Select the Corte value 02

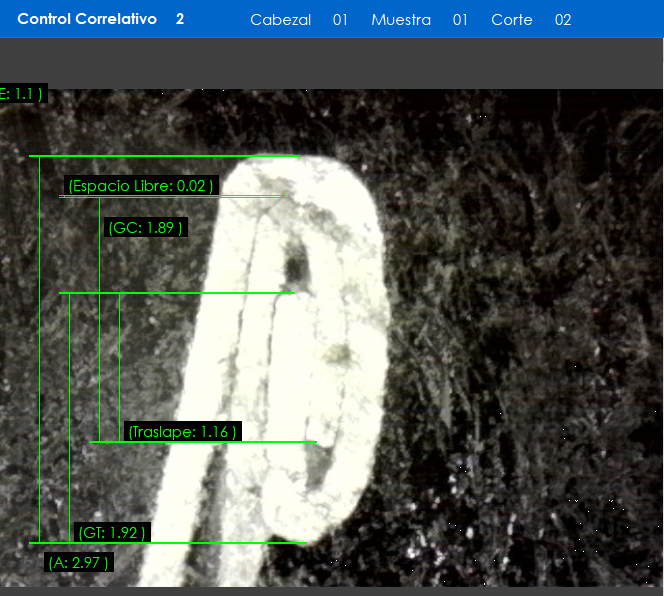[563, 20]
